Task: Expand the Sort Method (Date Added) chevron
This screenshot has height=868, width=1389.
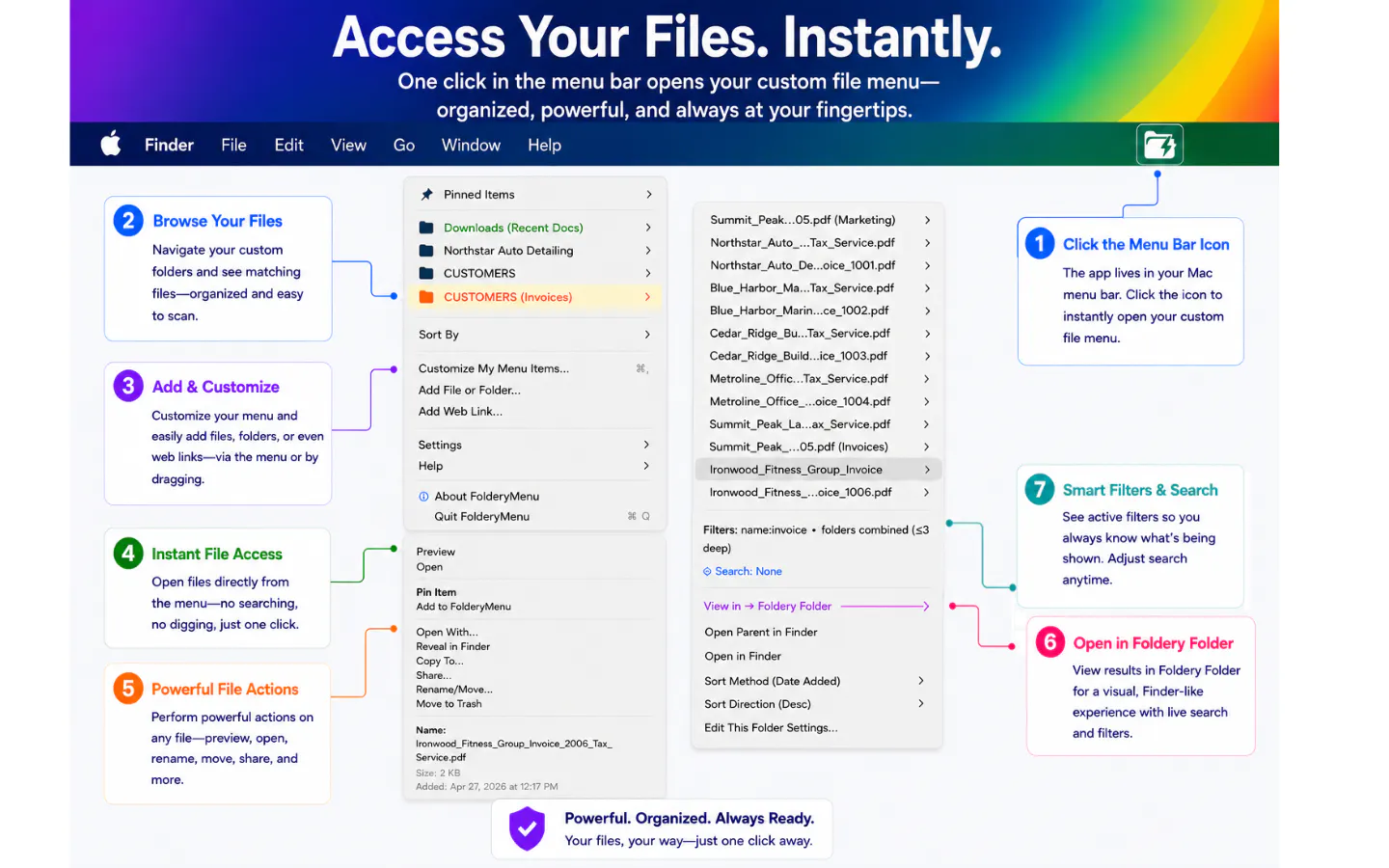Action: (921, 681)
